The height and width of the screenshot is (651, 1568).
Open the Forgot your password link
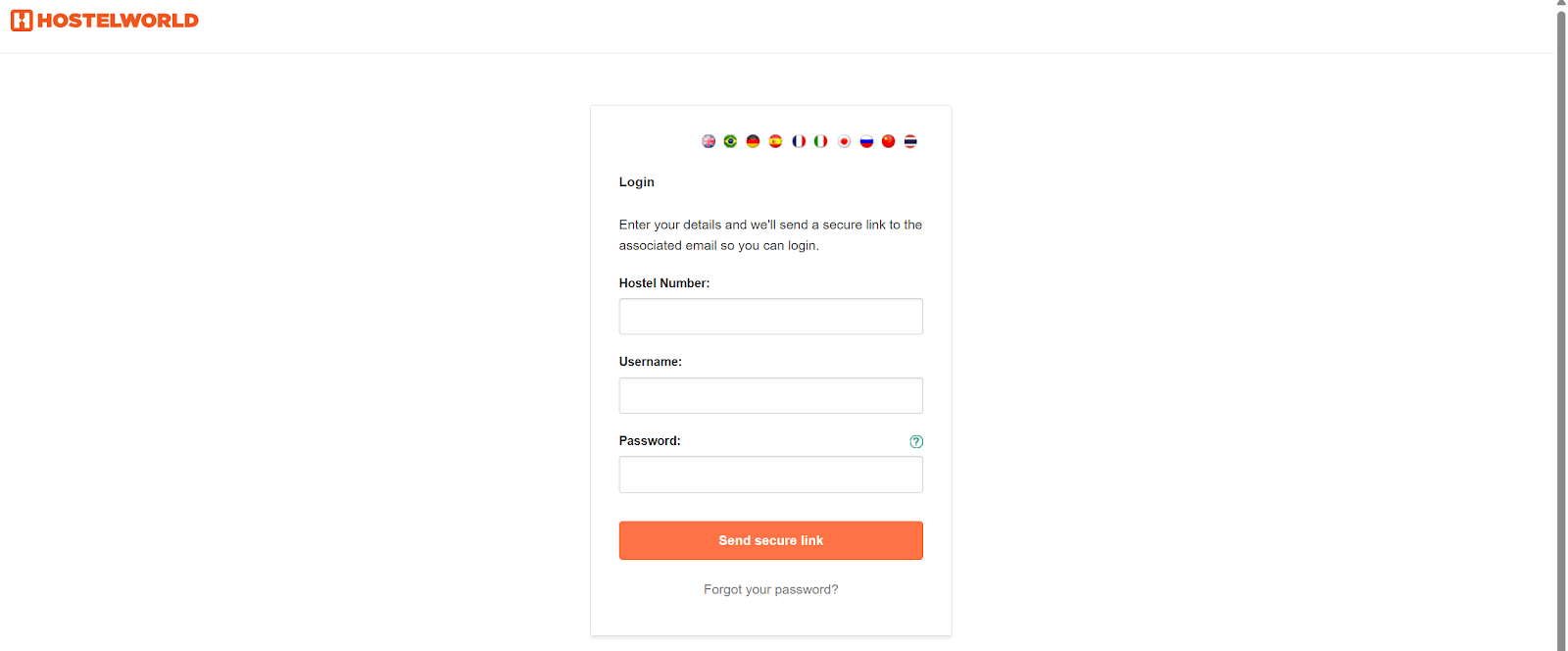770,589
